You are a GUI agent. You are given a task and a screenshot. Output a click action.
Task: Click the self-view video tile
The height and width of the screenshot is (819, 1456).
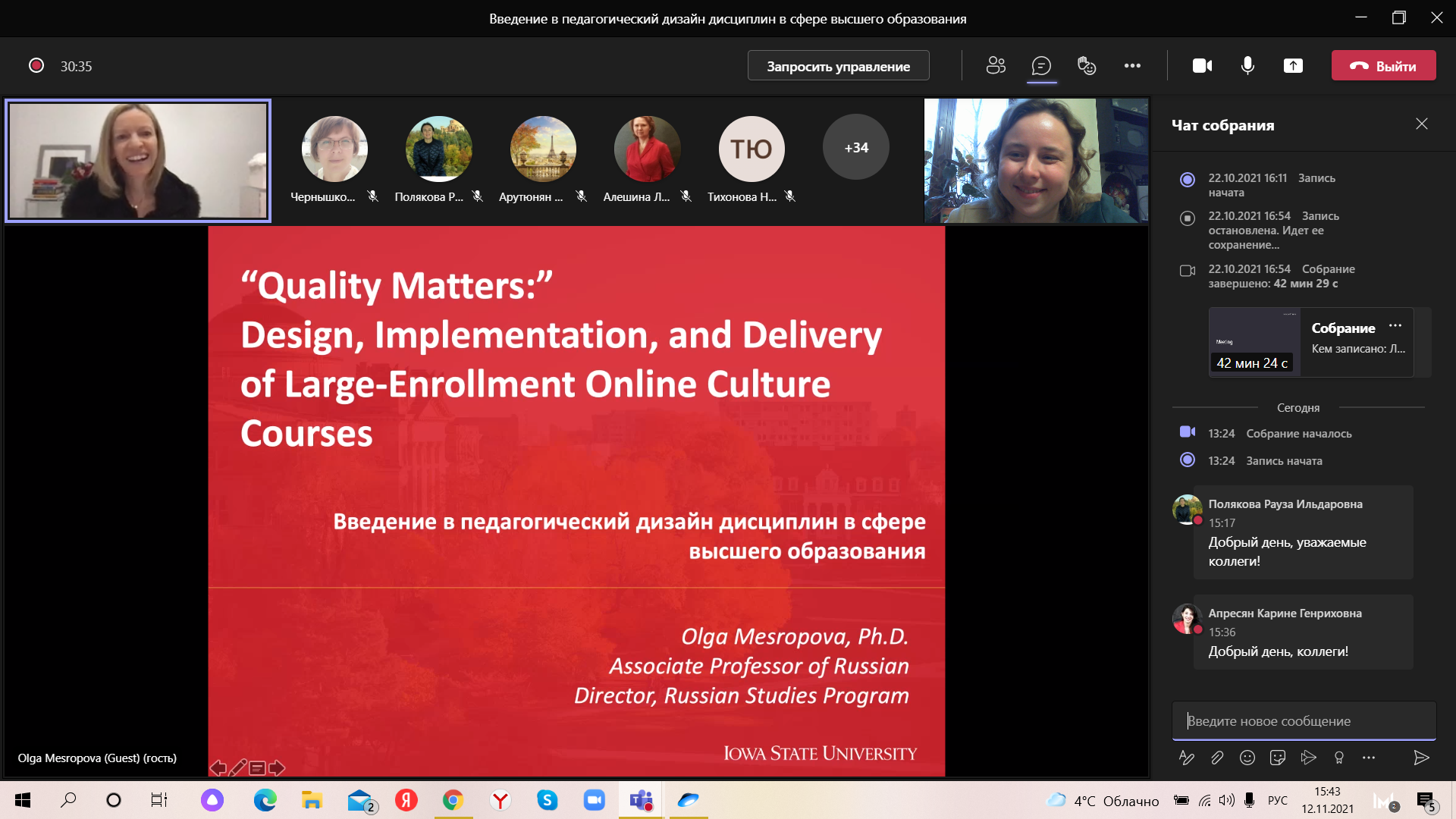pyautogui.click(x=1036, y=161)
